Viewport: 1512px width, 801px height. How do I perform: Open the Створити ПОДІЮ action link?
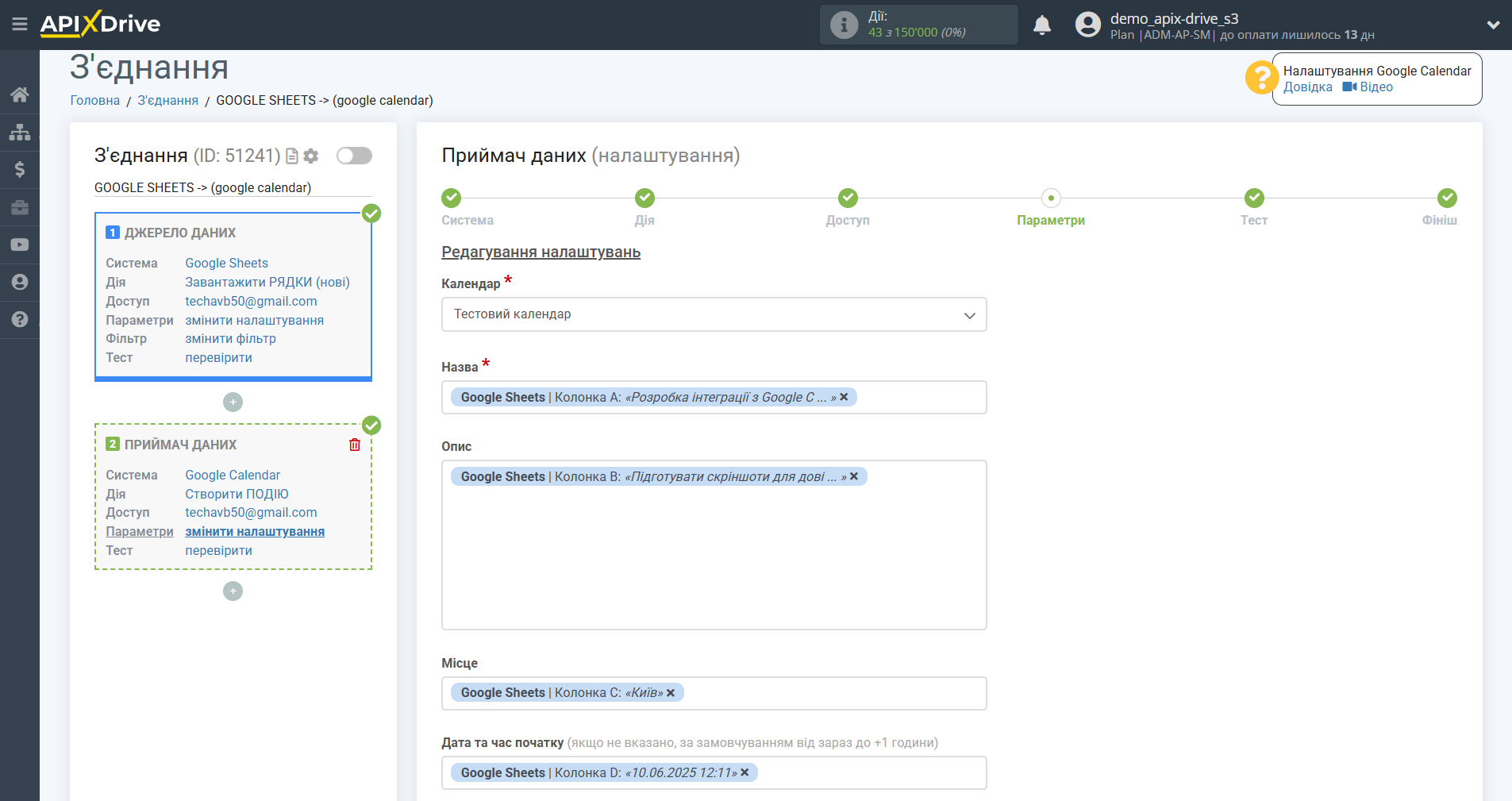point(237,494)
